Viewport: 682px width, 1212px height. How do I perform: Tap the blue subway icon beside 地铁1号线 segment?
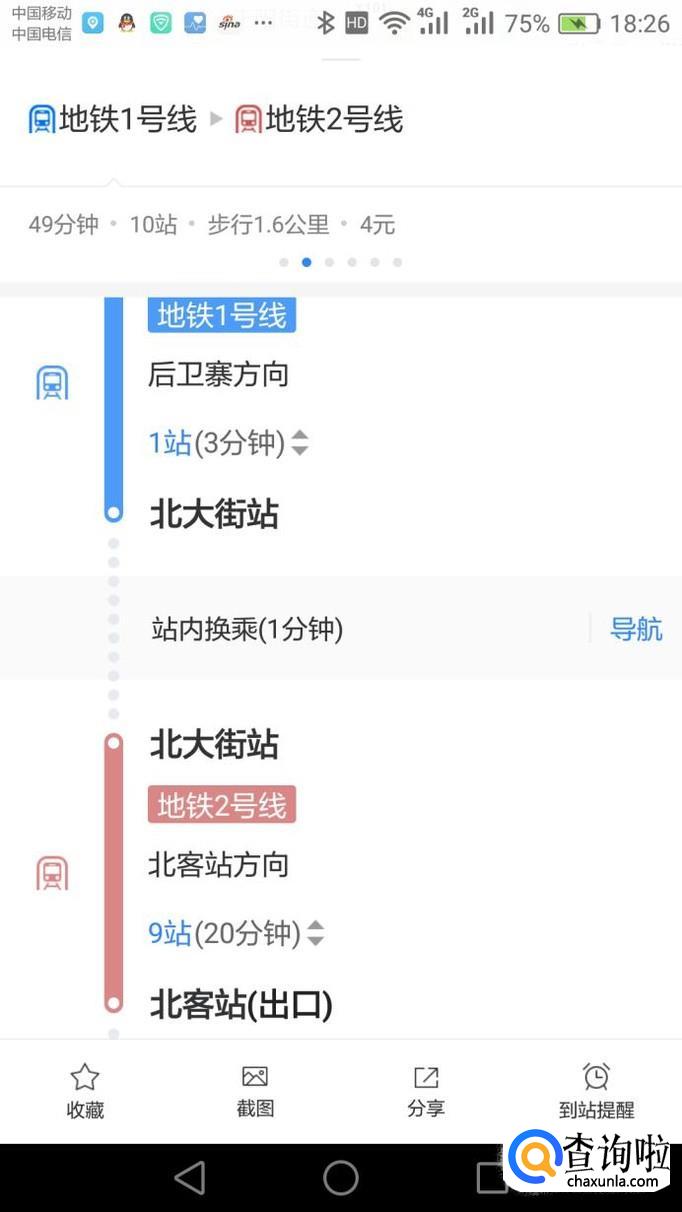52,383
